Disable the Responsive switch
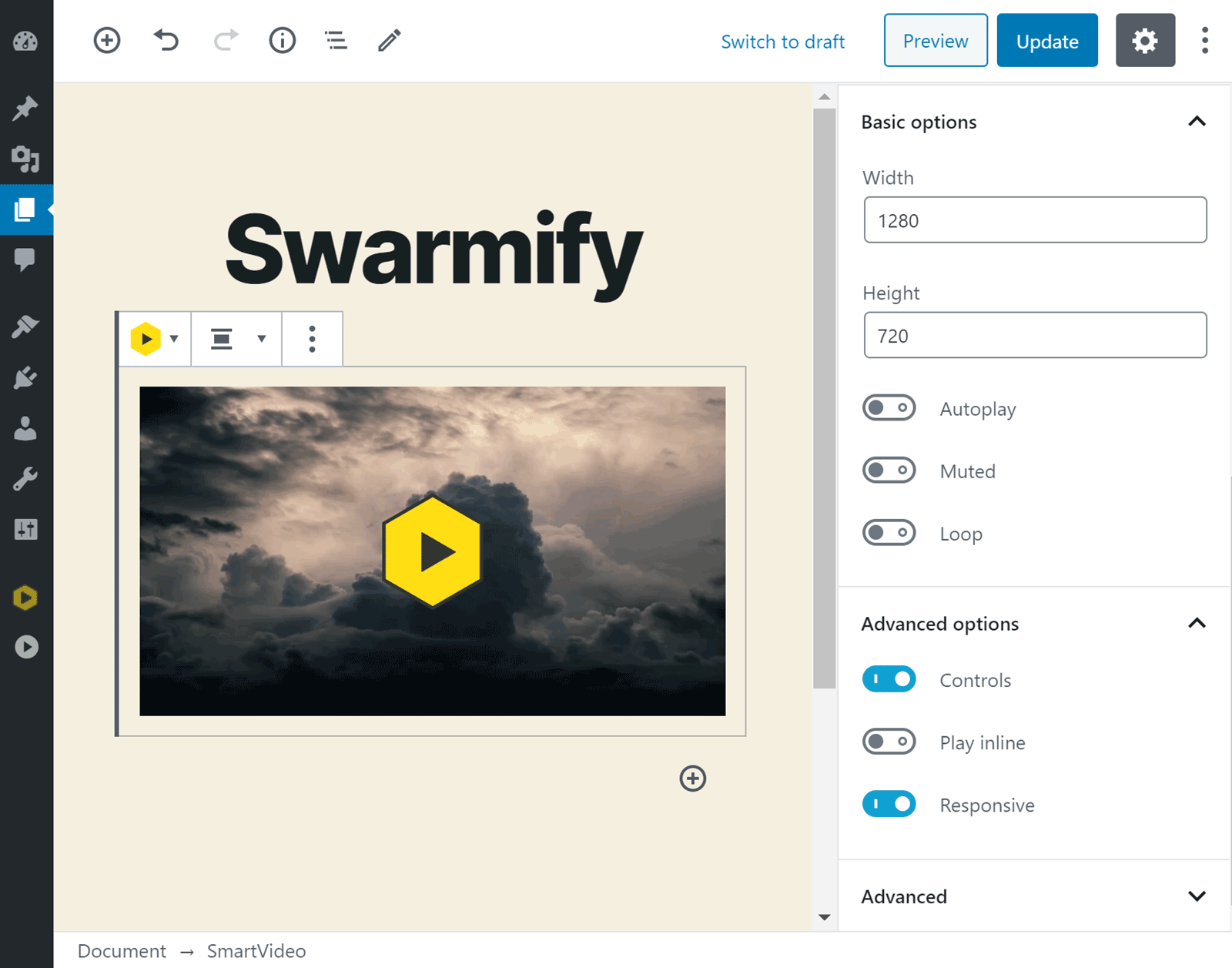Viewport: 1232px width, 968px height. point(889,804)
